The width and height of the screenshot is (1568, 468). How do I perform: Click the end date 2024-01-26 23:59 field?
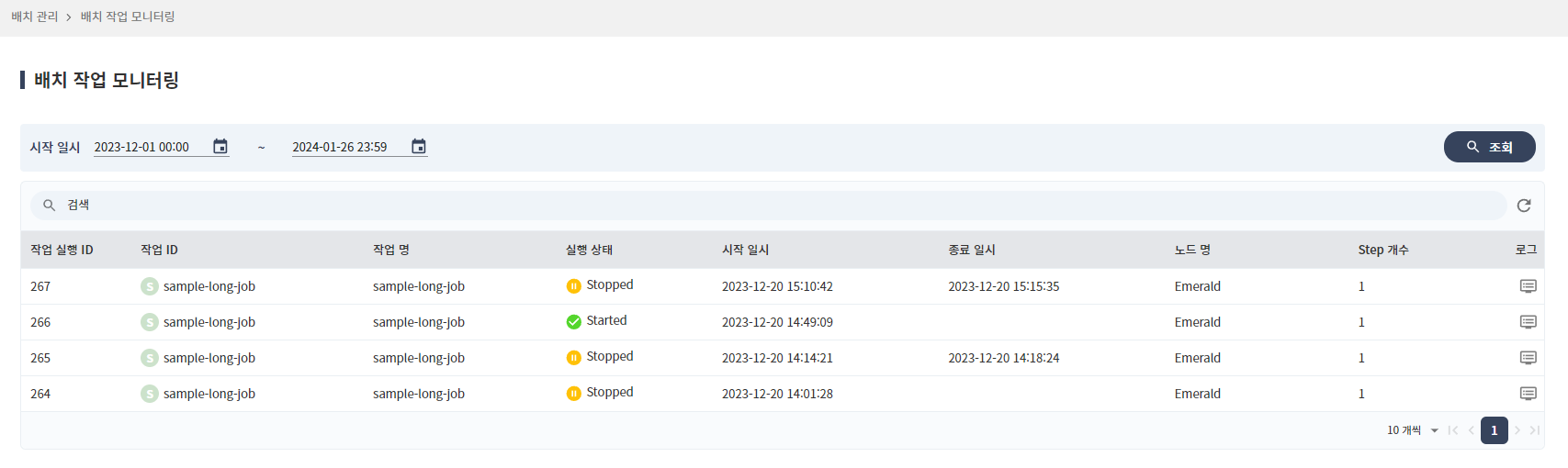344,147
